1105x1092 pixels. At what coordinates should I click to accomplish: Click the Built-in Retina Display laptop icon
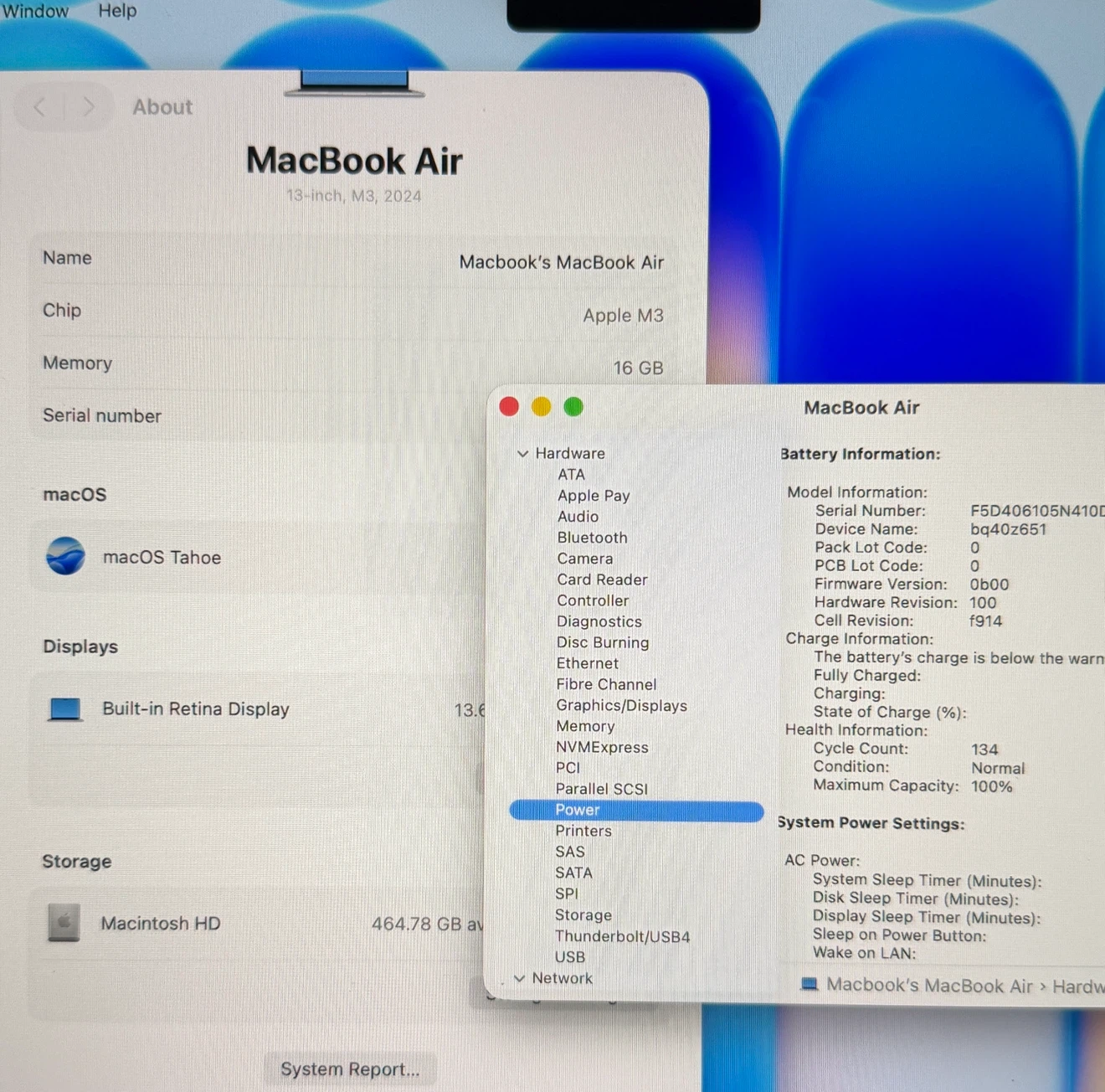(65, 709)
